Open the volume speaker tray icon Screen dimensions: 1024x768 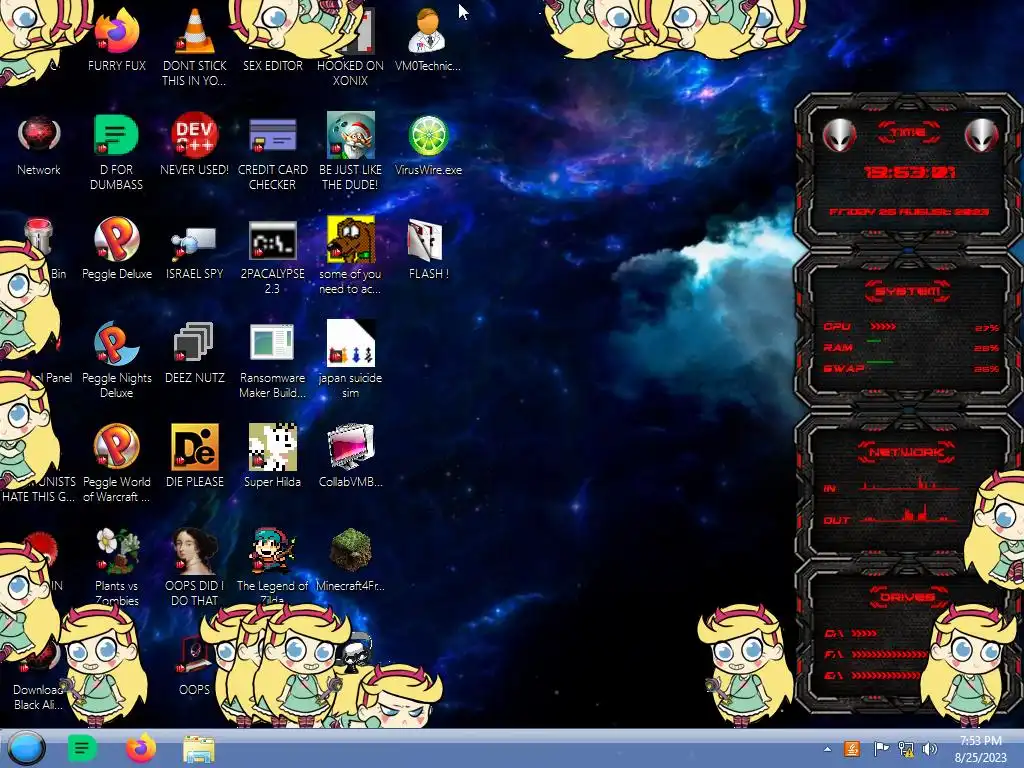(930, 749)
